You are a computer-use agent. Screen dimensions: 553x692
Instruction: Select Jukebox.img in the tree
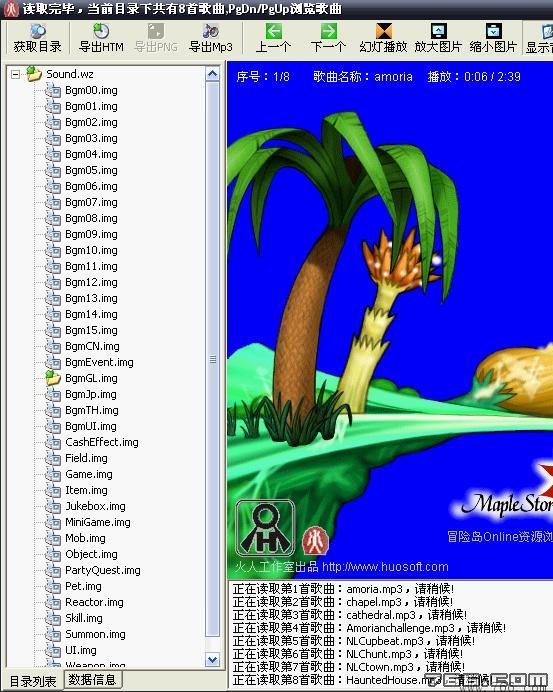click(x=95, y=506)
